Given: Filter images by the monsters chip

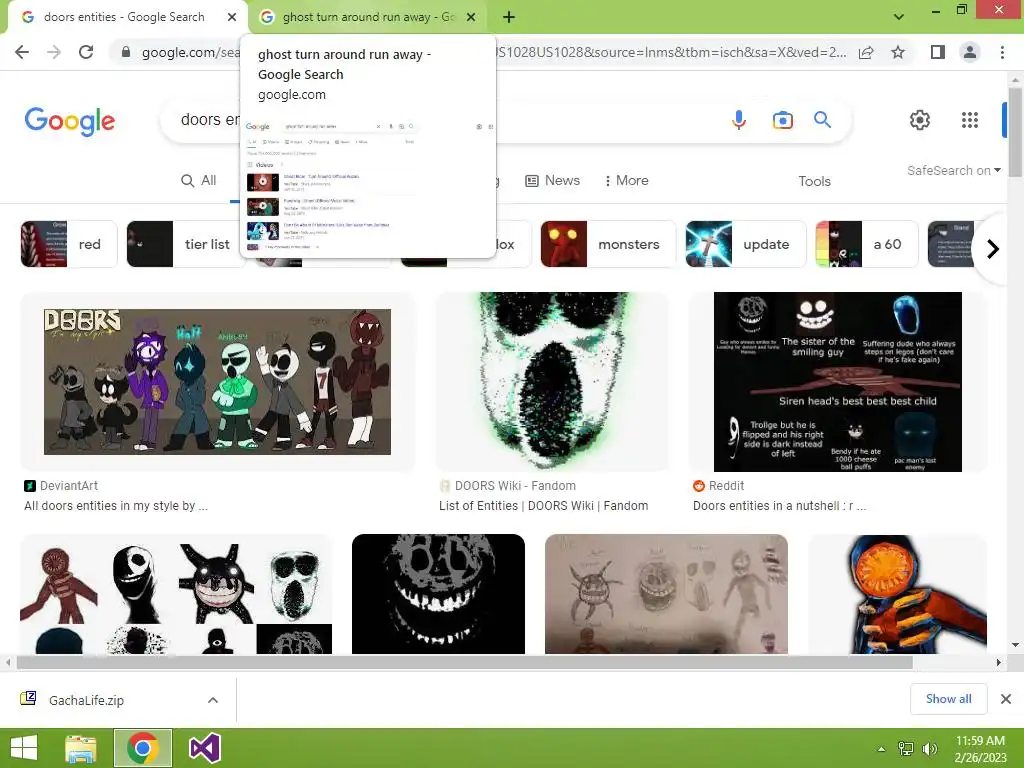Looking at the screenshot, I should tap(608, 244).
